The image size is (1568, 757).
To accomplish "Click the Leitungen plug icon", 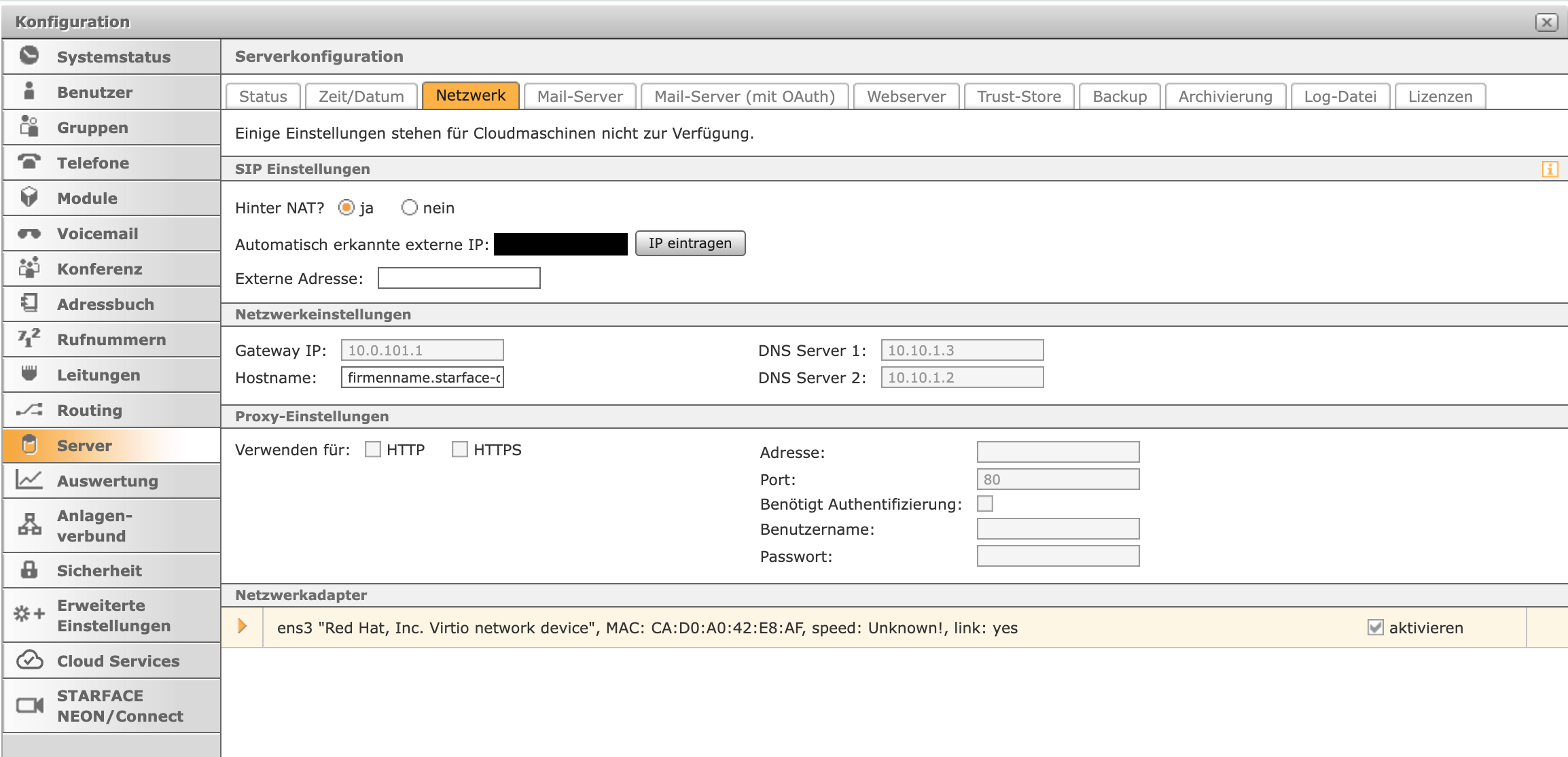I will (29, 373).
